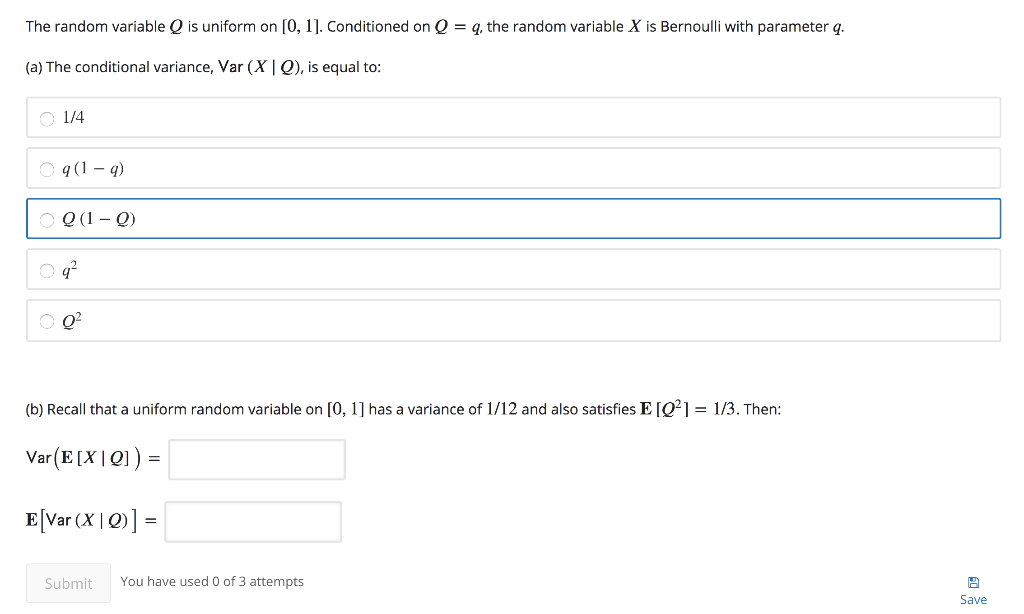Open the Save link
The image size is (1024, 614).
coord(973,599)
